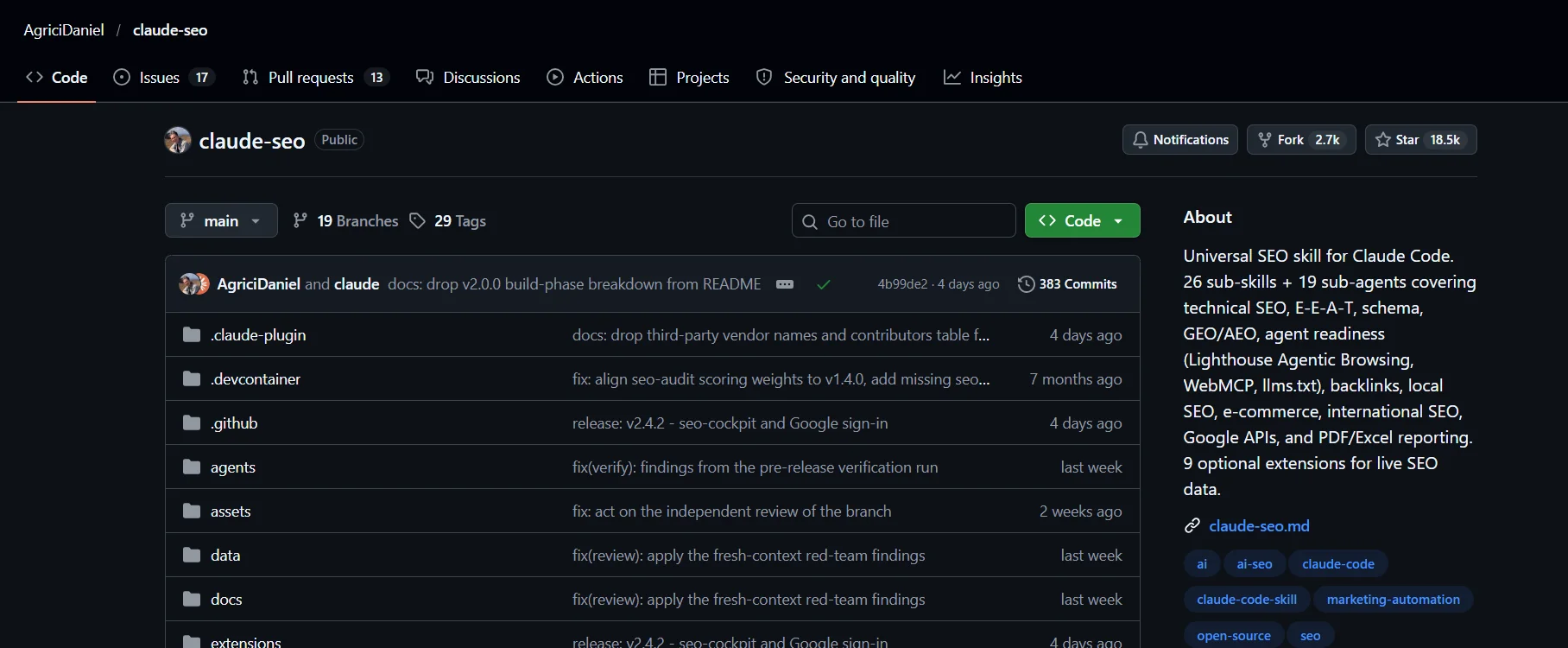Click the AgriciDanial owner breadcrumb link
Viewport: 1568px width, 648px height.
(x=64, y=30)
